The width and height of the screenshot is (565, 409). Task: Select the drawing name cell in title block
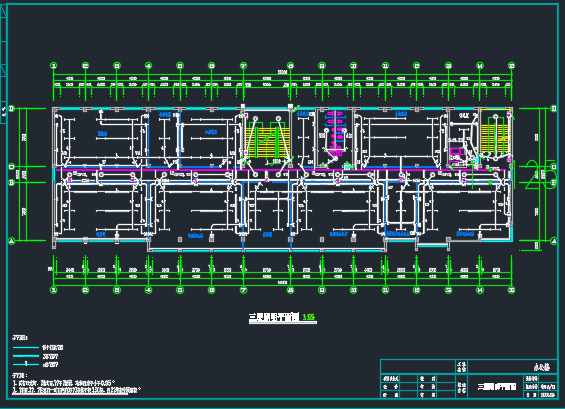click(x=497, y=387)
